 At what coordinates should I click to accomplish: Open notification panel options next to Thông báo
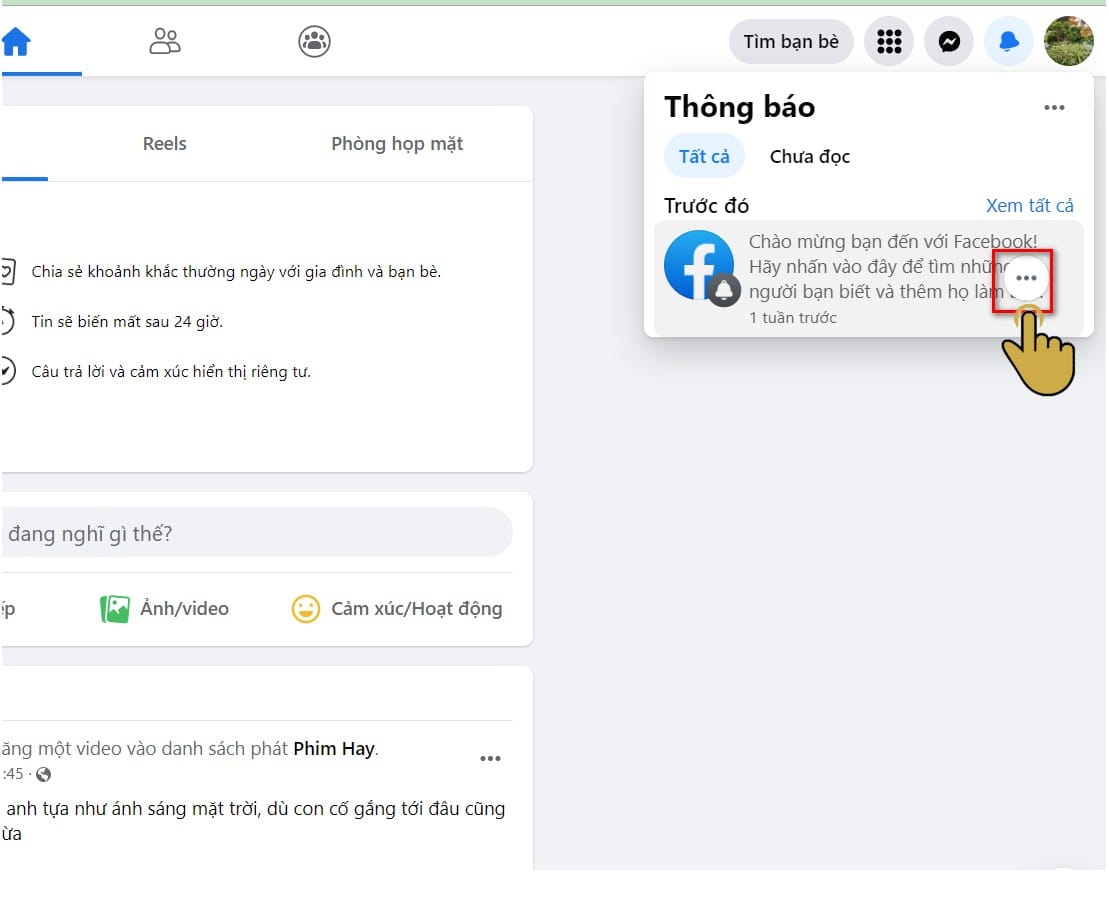[1054, 108]
